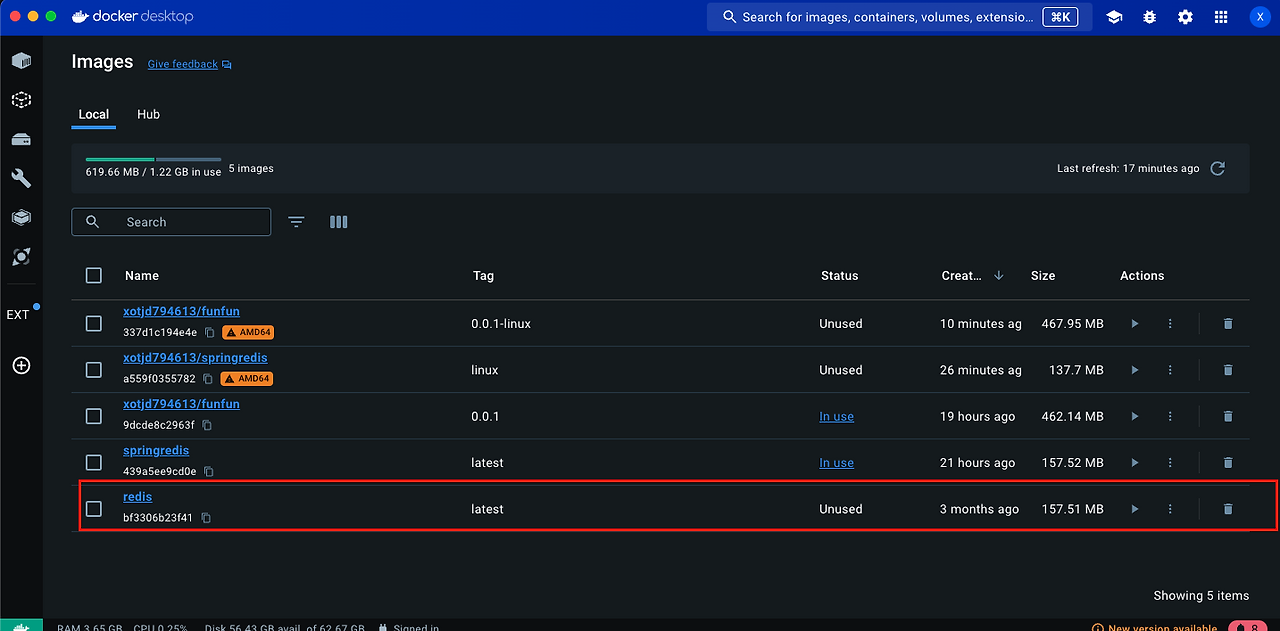Tick checkbox for springredis image

pos(94,463)
